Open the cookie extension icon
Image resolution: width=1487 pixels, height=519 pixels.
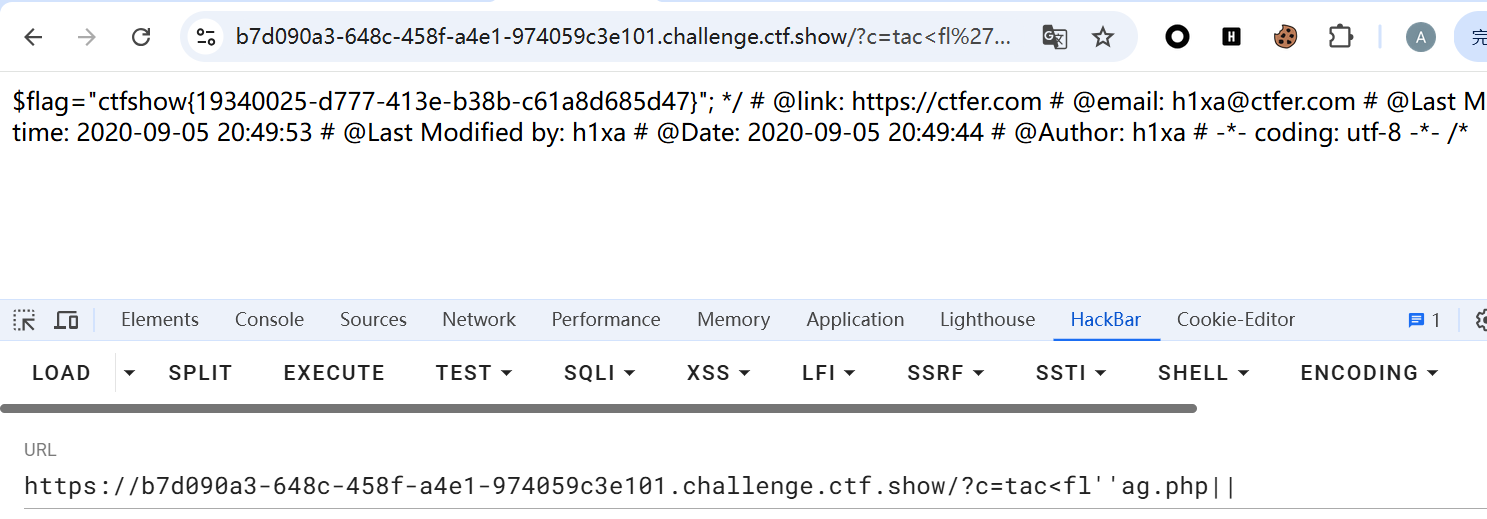click(x=1285, y=38)
